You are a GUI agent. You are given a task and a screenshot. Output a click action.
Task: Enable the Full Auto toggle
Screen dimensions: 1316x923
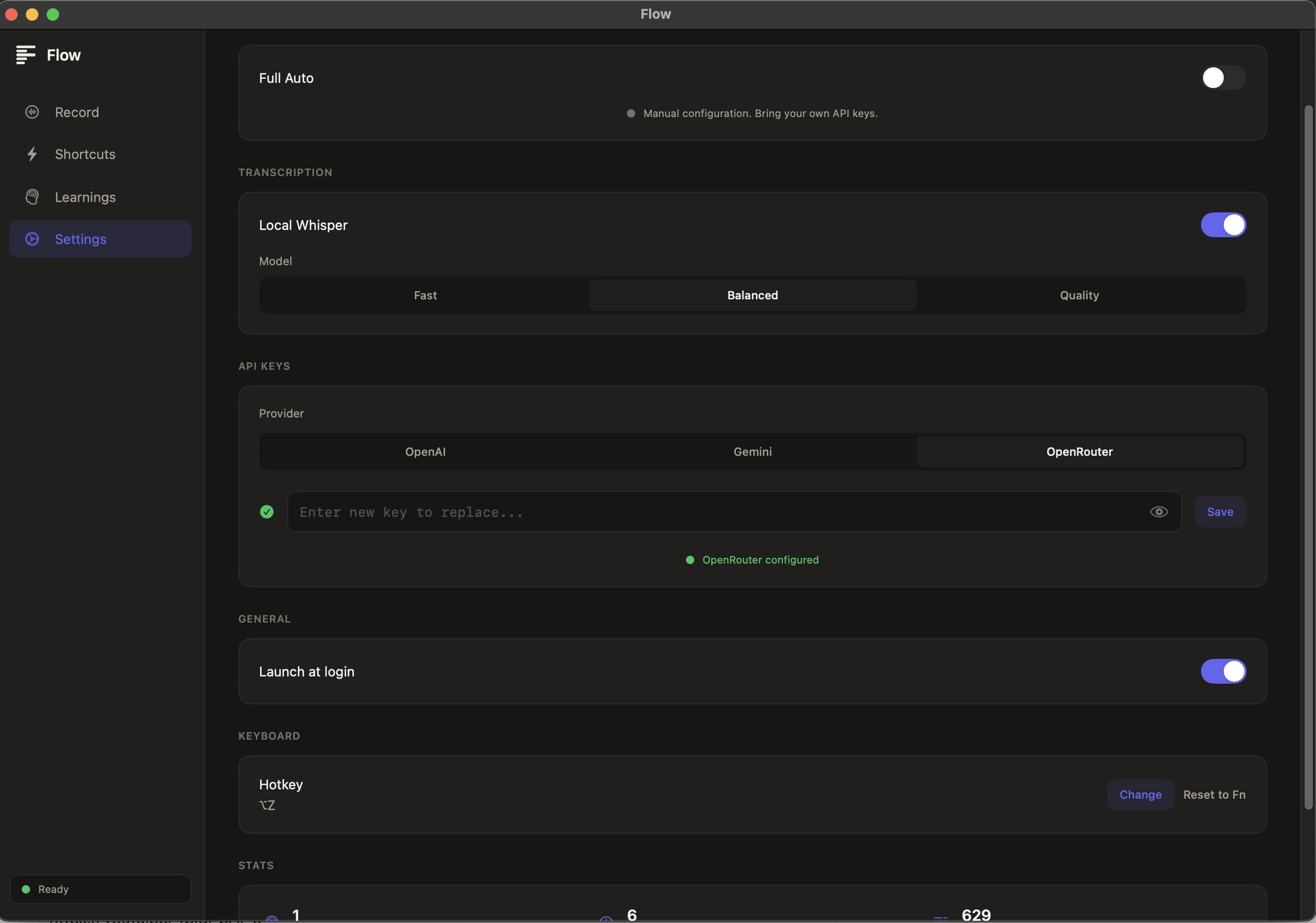point(1223,78)
